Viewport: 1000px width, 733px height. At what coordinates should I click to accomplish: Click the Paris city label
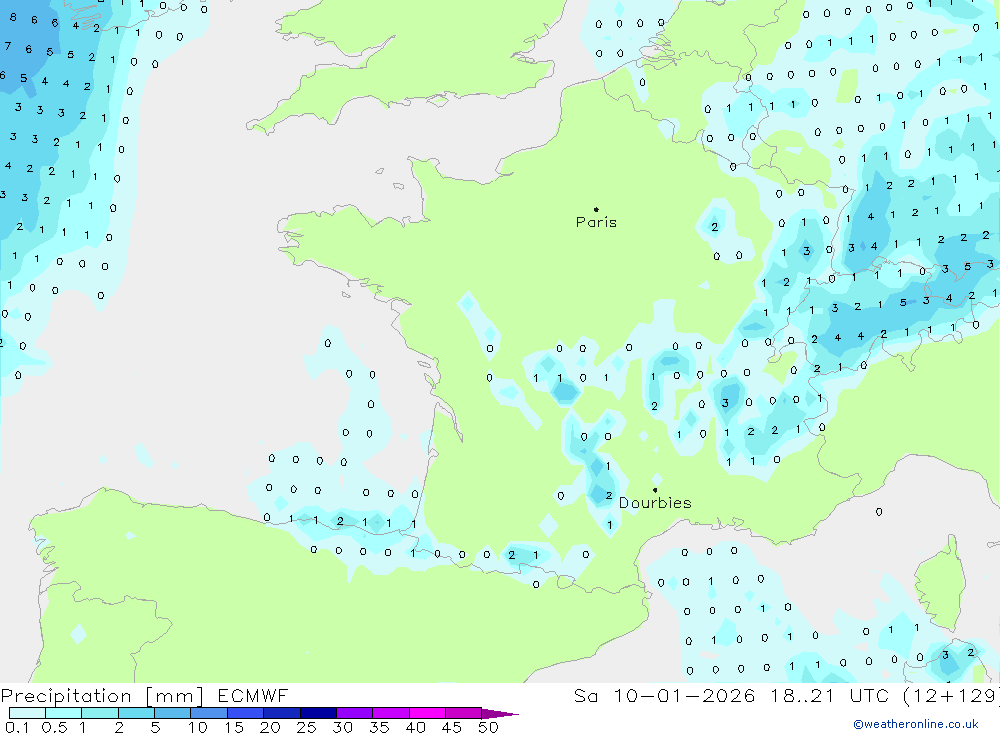(x=596, y=222)
